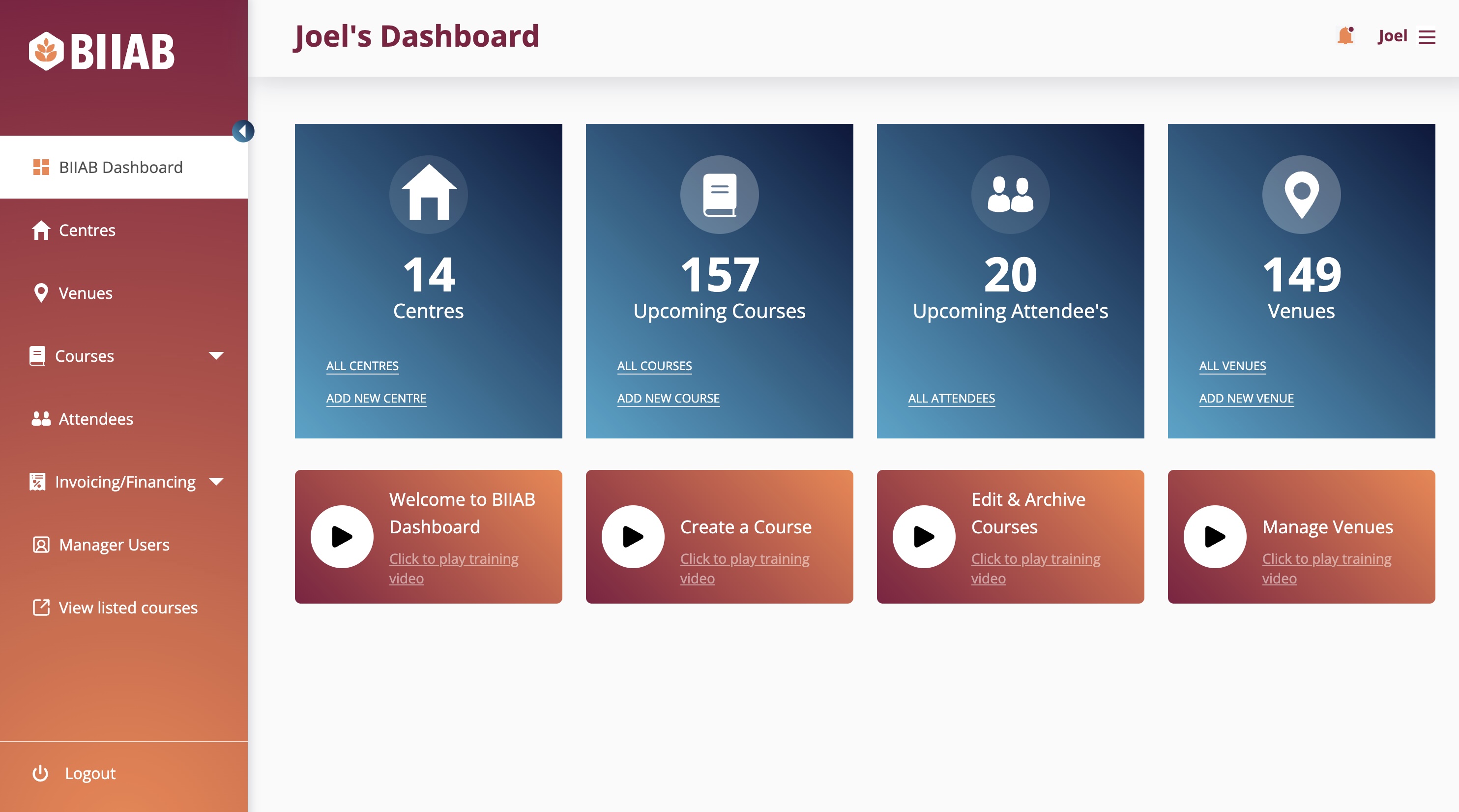1459x812 pixels.
Task: Click the Invoicing/Financing receipt icon
Action: (37, 481)
